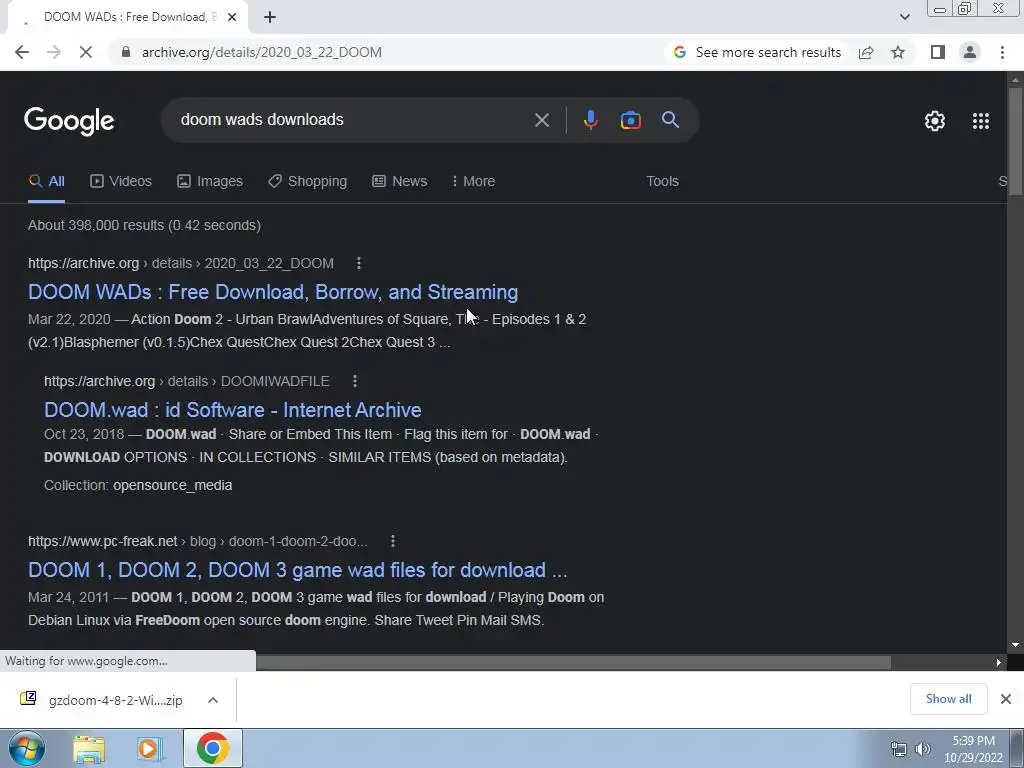This screenshot has height=768, width=1024.
Task: Click the Chrome taskbar icon
Action: point(212,748)
